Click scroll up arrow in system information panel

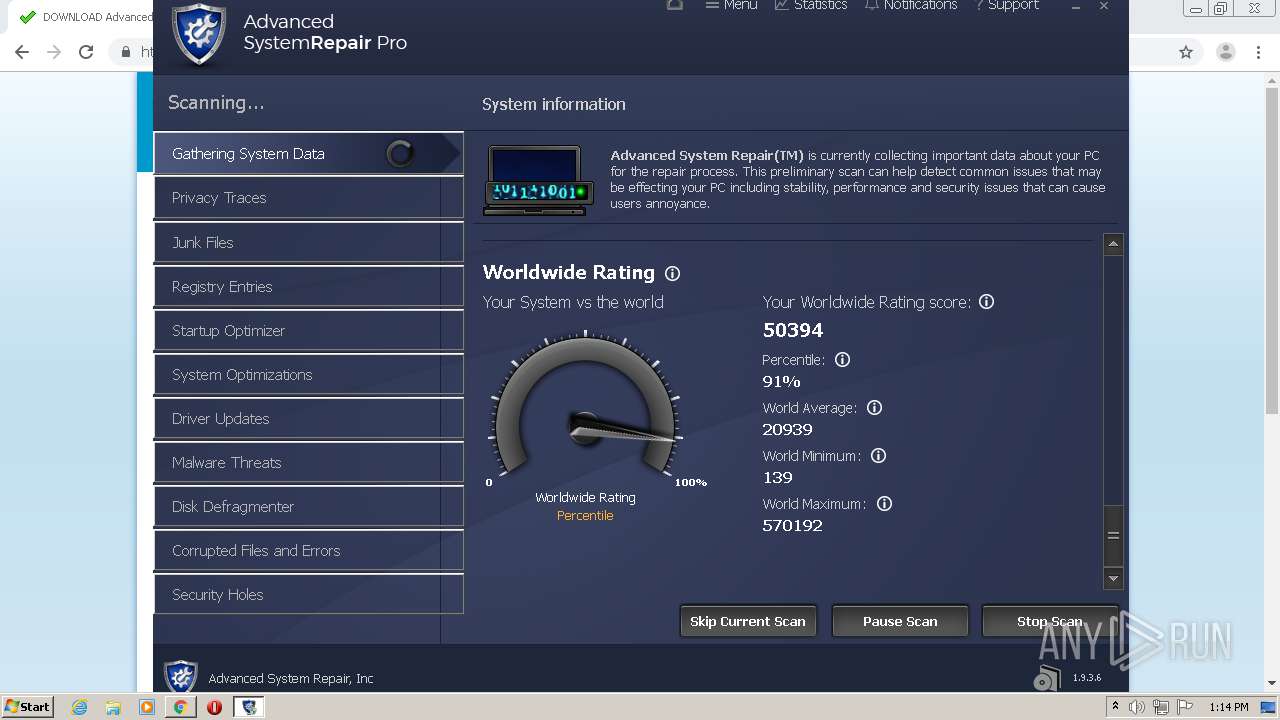click(1113, 244)
